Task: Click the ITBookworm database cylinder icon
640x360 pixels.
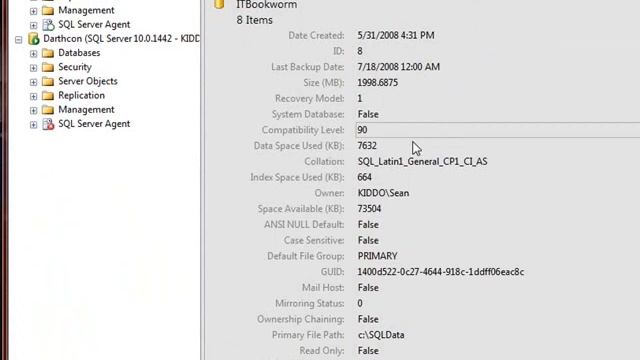Action: pos(219,4)
